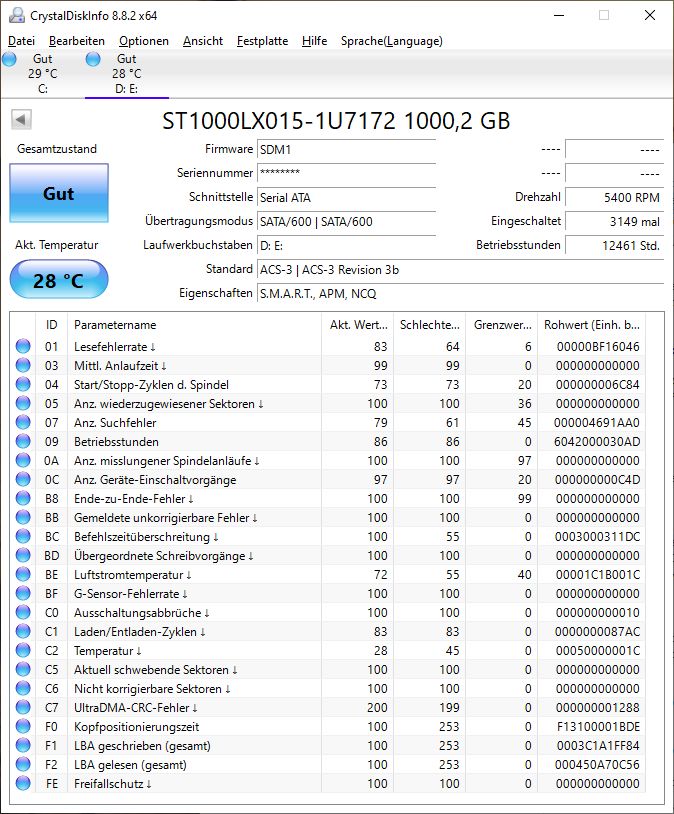Click the Akt. Wert... column header
This screenshot has width=674, height=814.
pos(358,325)
